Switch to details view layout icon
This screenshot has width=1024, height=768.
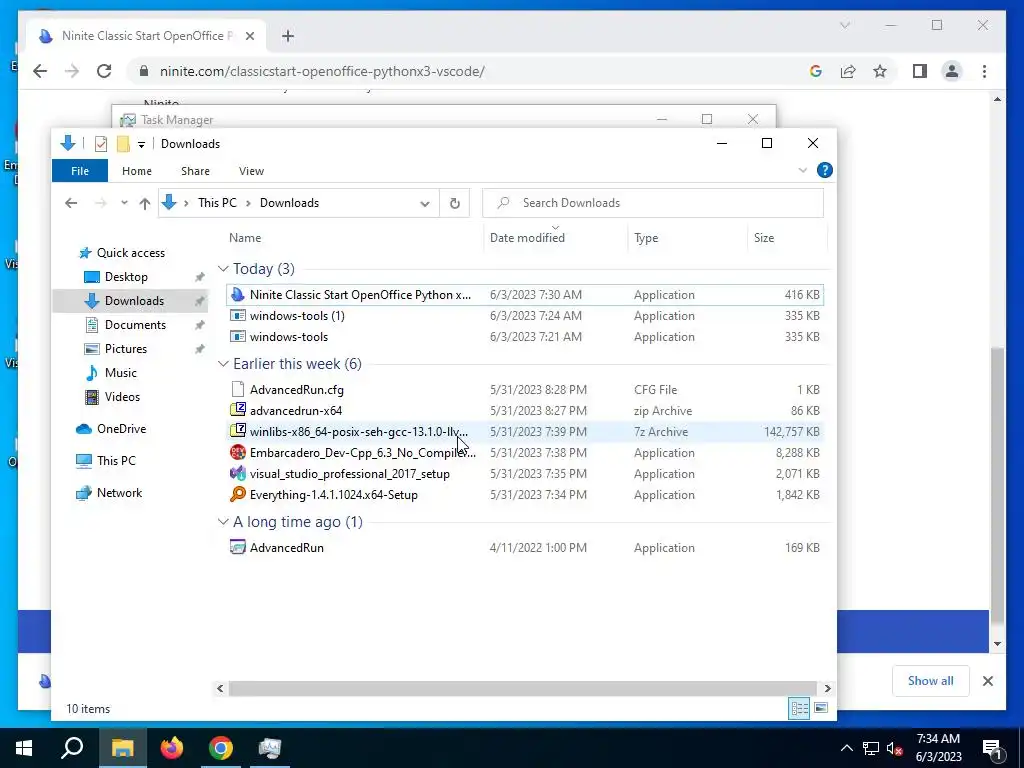(x=799, y=709)
